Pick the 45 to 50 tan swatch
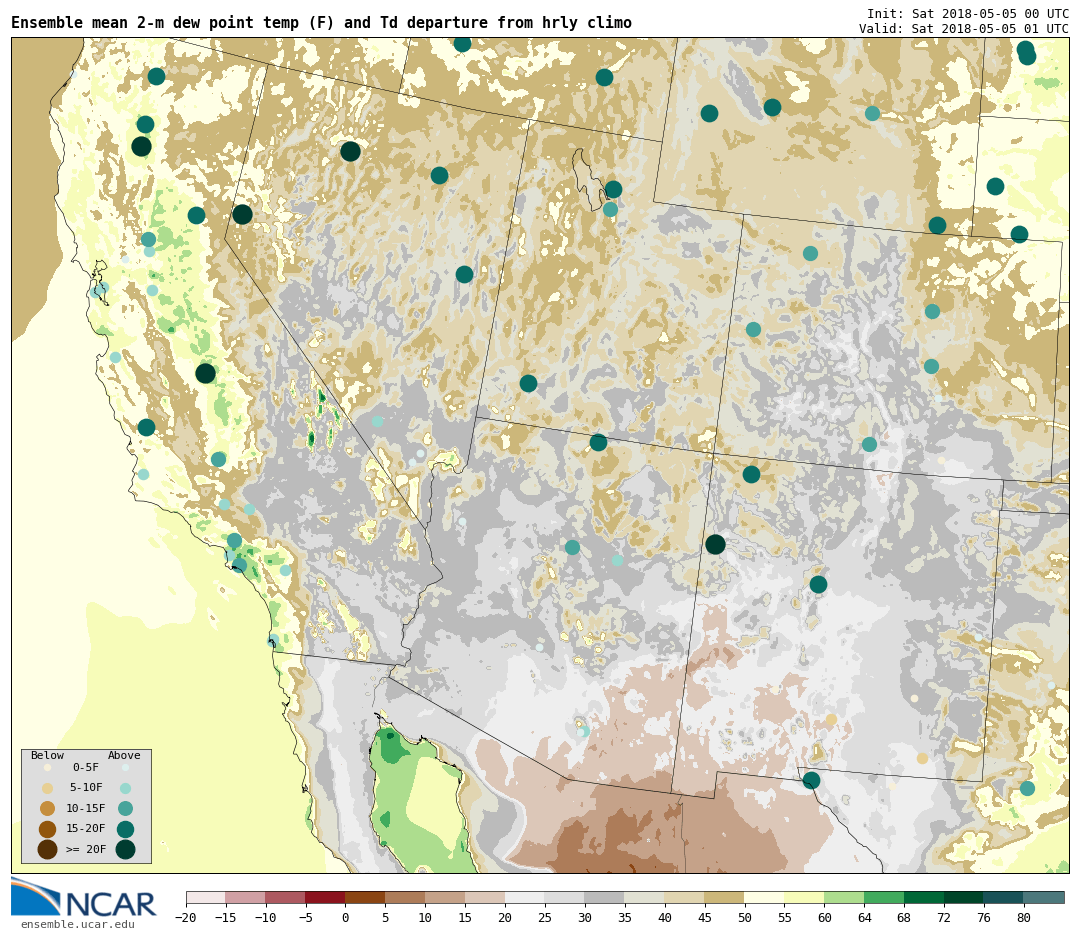This screenshot has width=1080, height=936. [x=725, y=897]
